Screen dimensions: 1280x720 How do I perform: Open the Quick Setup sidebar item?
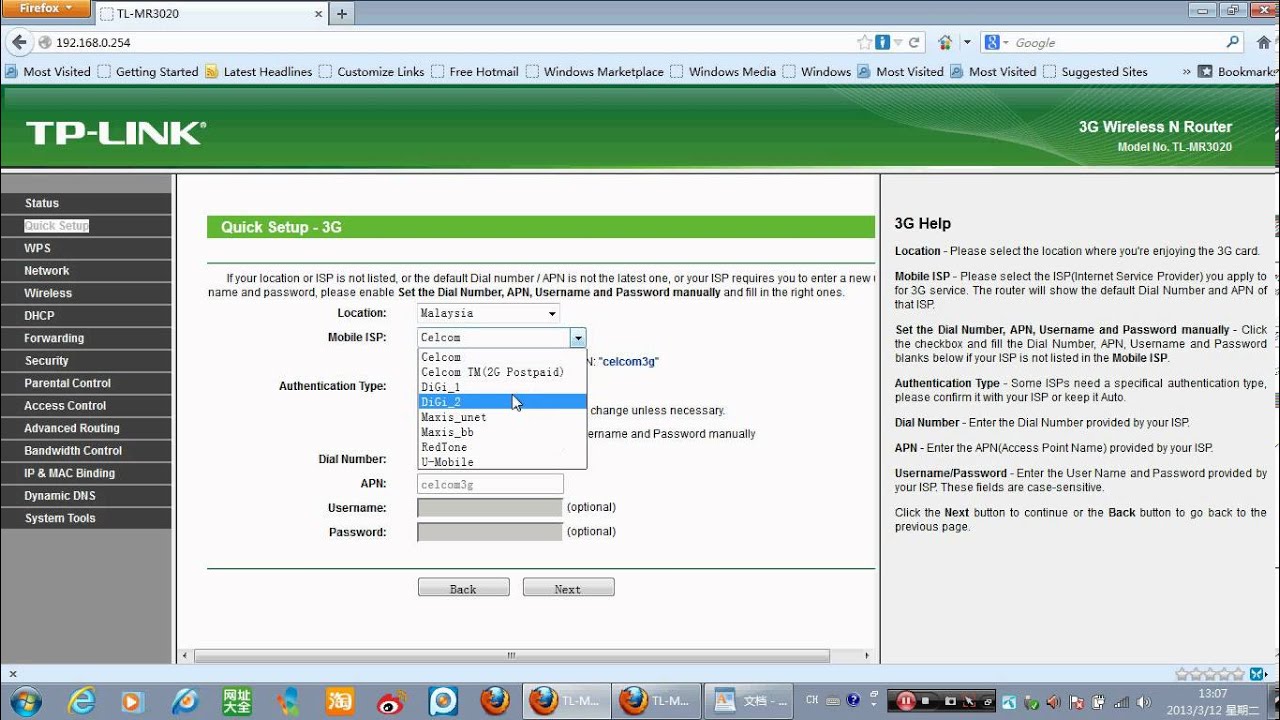tap(86, 226)
